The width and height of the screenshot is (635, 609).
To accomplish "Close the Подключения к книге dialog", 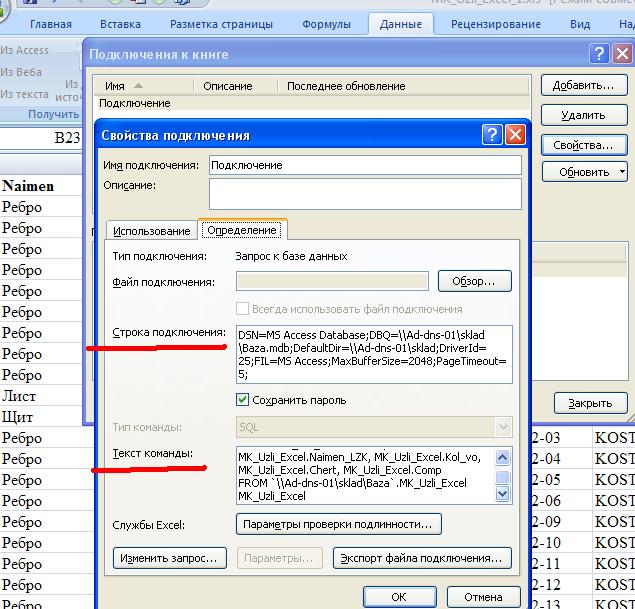I will click(623, 53).
